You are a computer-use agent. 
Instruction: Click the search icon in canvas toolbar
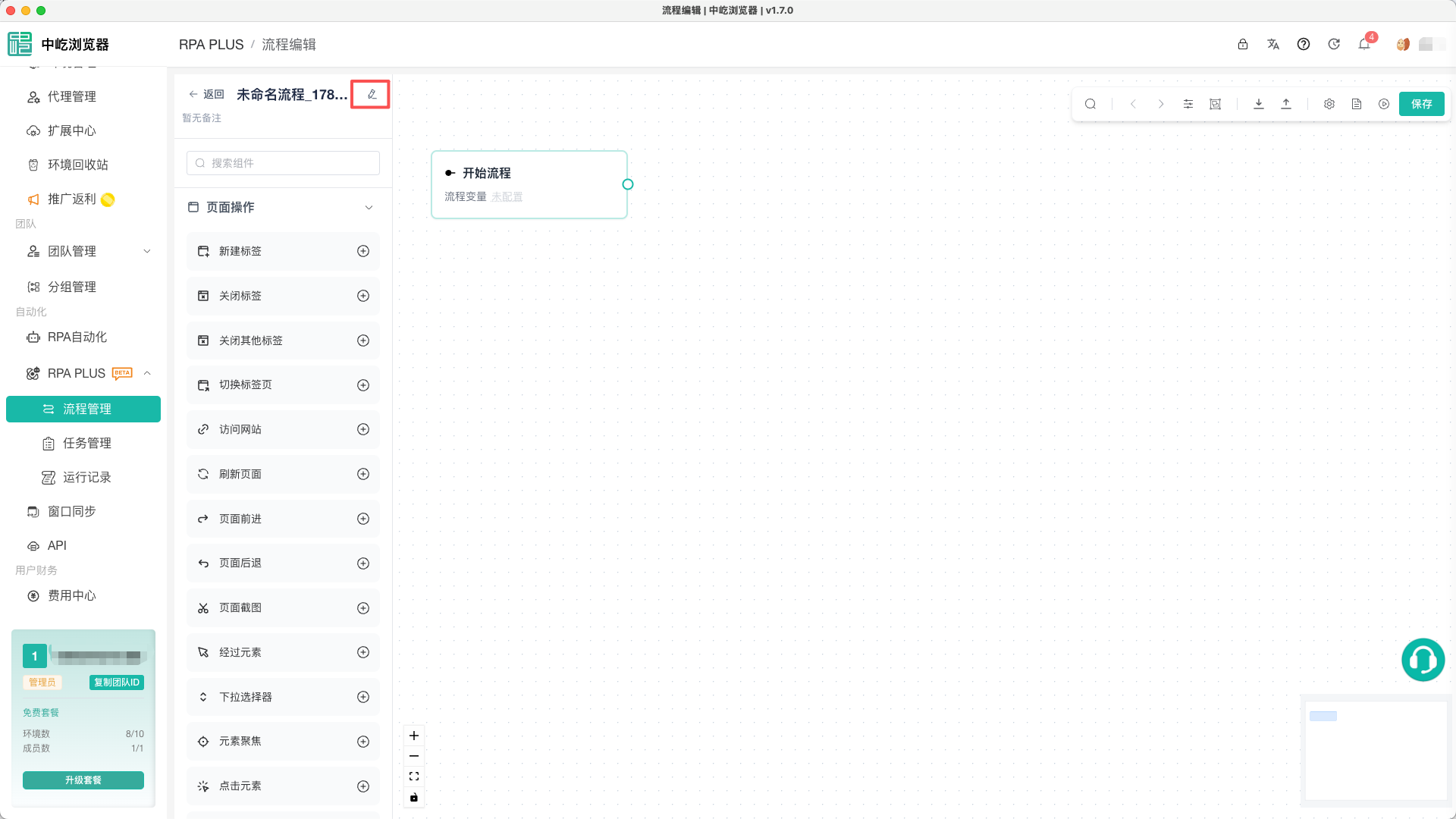point(1090,104)
